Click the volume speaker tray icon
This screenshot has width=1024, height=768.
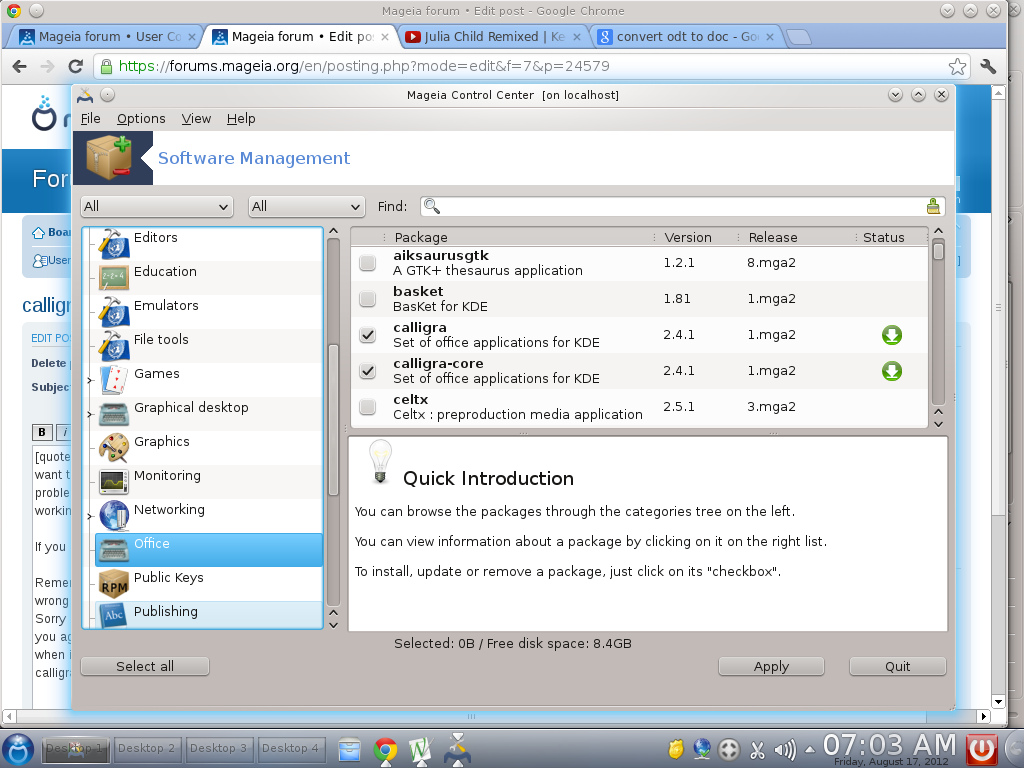click(x=785, y=750)
